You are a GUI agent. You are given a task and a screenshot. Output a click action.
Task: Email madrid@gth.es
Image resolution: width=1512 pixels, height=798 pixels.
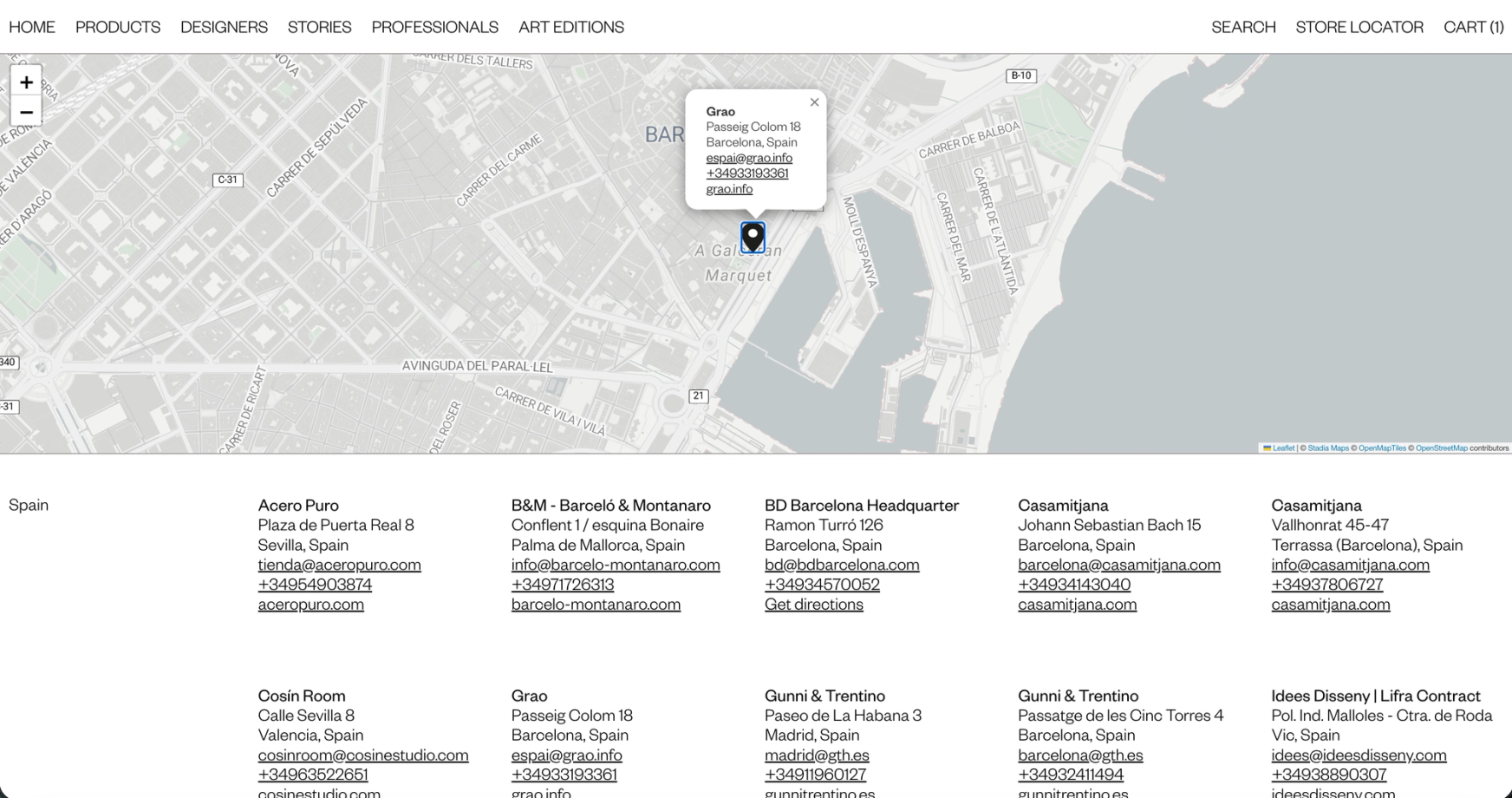[x=817, y=755]
